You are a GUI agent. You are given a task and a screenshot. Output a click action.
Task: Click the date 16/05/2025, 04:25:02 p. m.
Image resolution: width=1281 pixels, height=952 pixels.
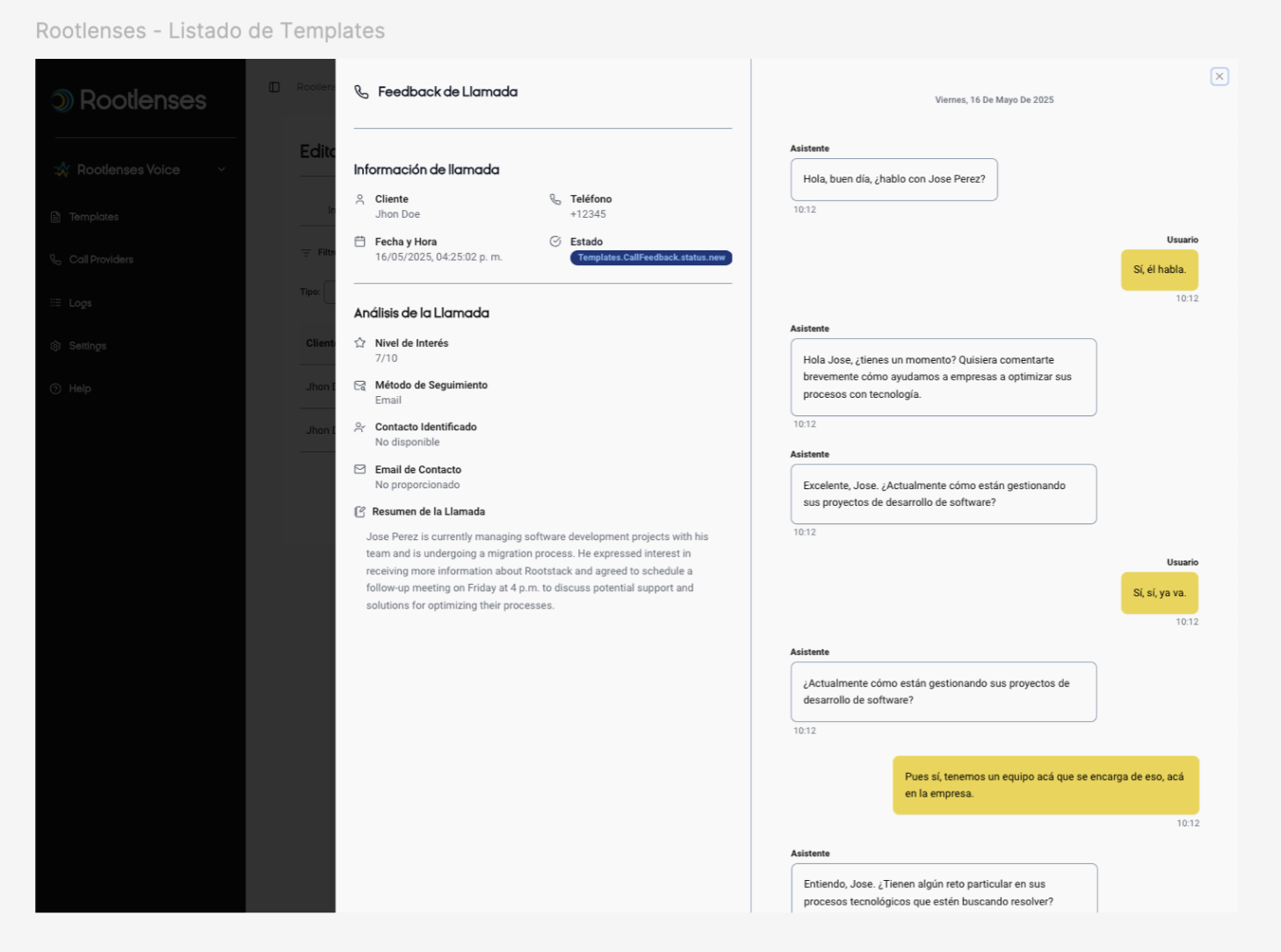[x=438, y=257]
